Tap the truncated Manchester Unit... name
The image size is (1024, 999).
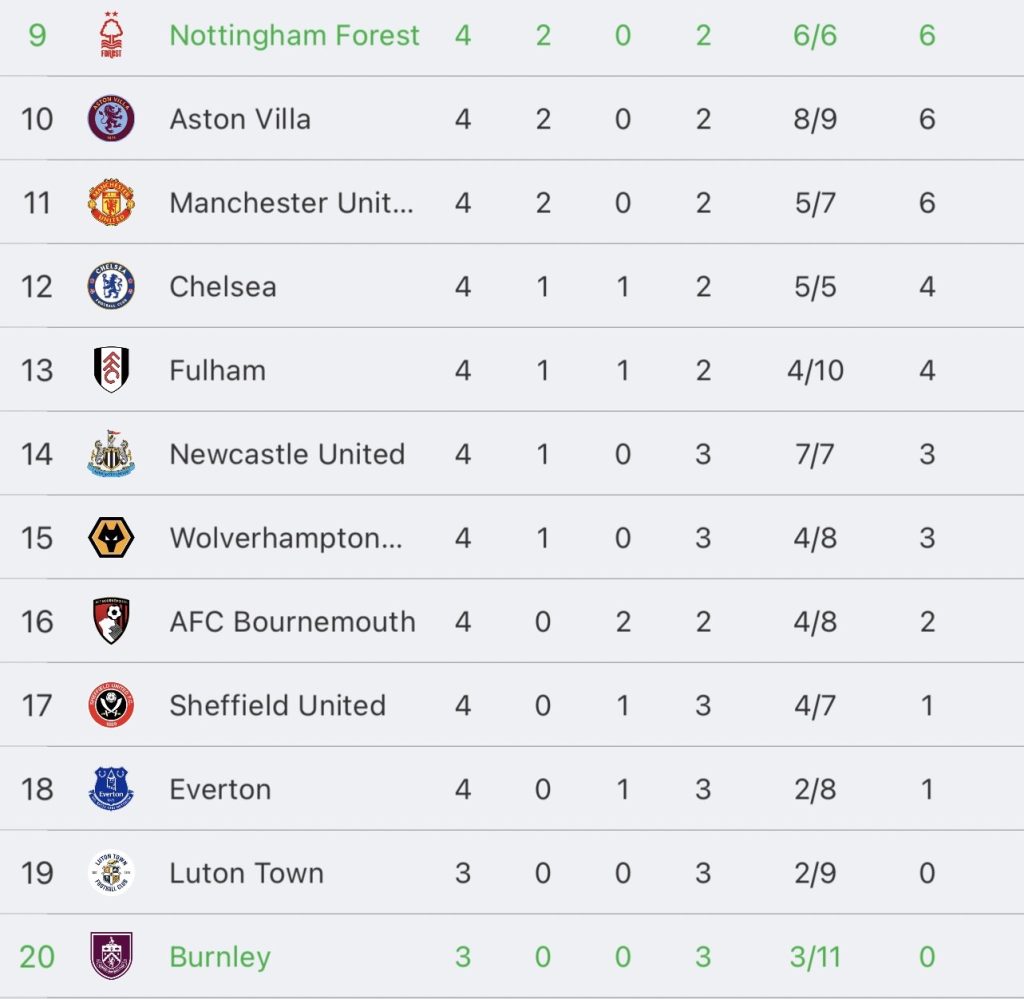coord(291,202)
